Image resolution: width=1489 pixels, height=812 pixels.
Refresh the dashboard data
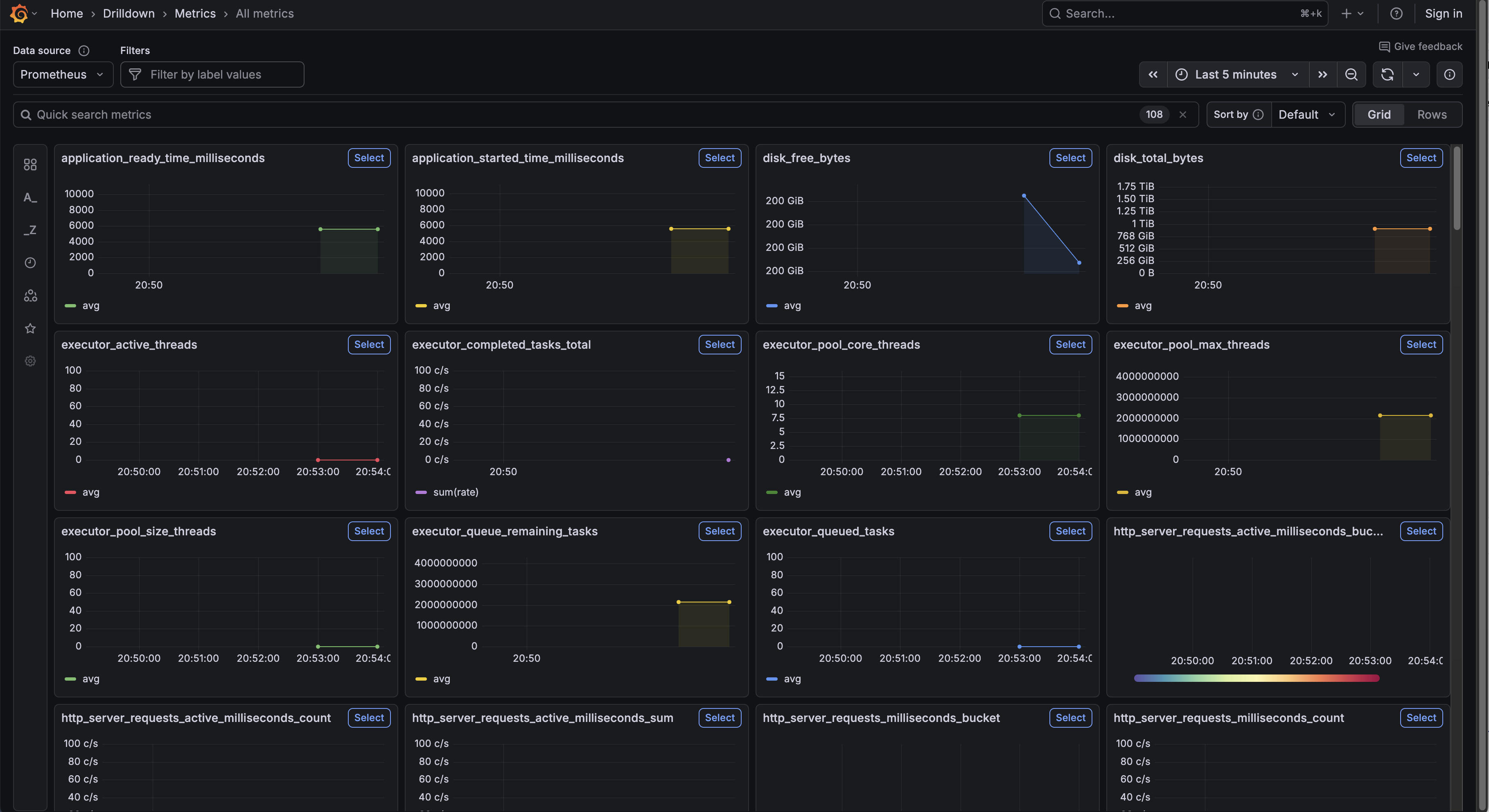(1387, 74)
